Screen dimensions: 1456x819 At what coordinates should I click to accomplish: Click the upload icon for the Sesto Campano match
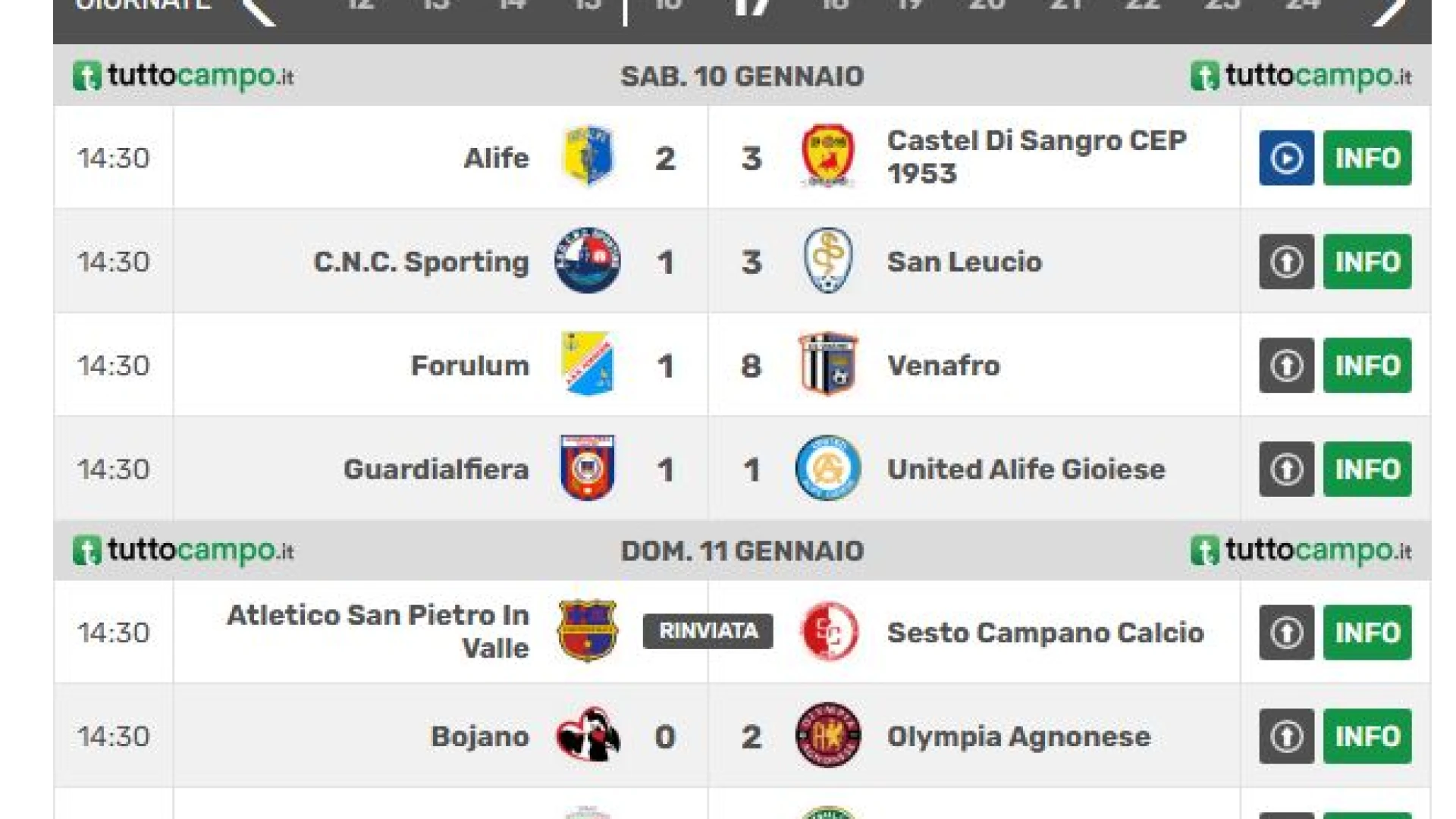click(1286, 632)
